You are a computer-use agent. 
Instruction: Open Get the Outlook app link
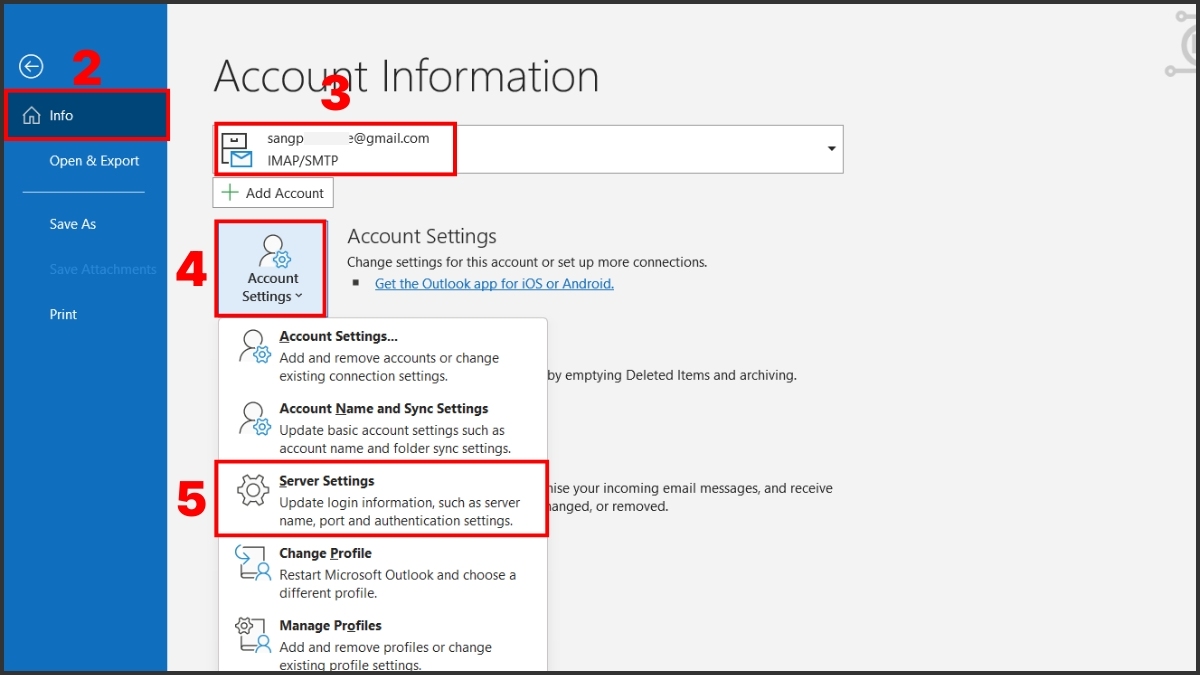(494, 284)
